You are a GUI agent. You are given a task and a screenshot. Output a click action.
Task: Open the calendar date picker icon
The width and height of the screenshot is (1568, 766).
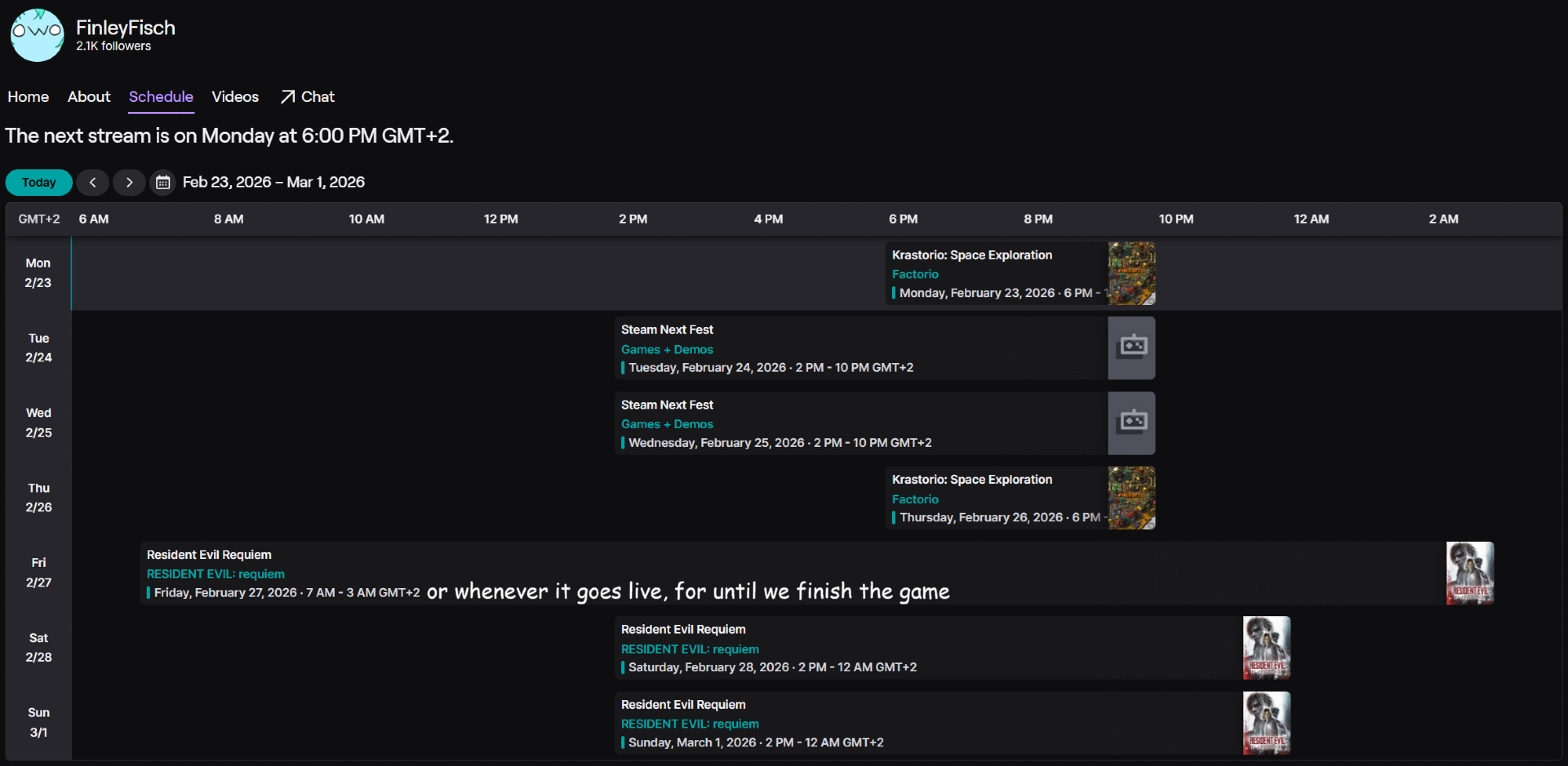pos(162,183)
